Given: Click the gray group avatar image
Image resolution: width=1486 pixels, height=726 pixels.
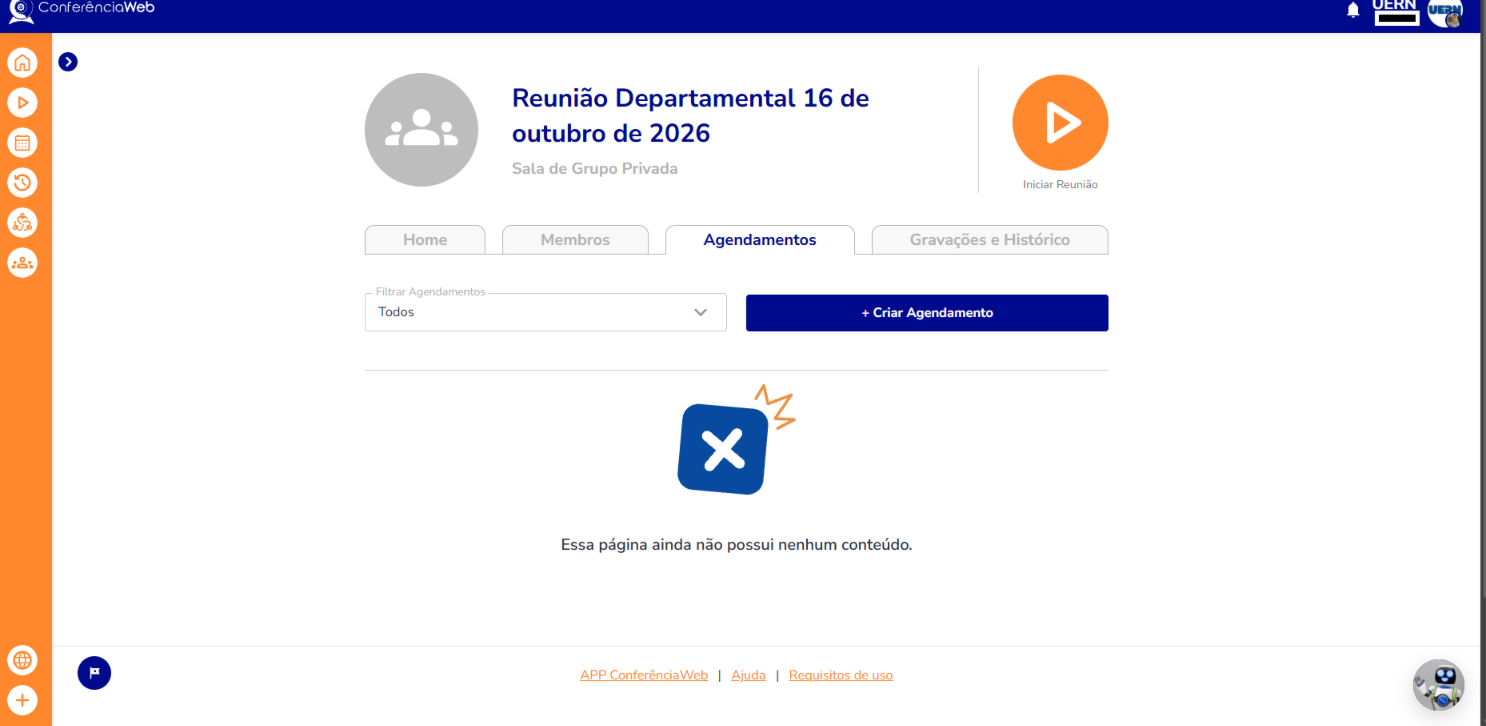Looking at the screenshot, I should pyautogui.click(x=421, y=130).
